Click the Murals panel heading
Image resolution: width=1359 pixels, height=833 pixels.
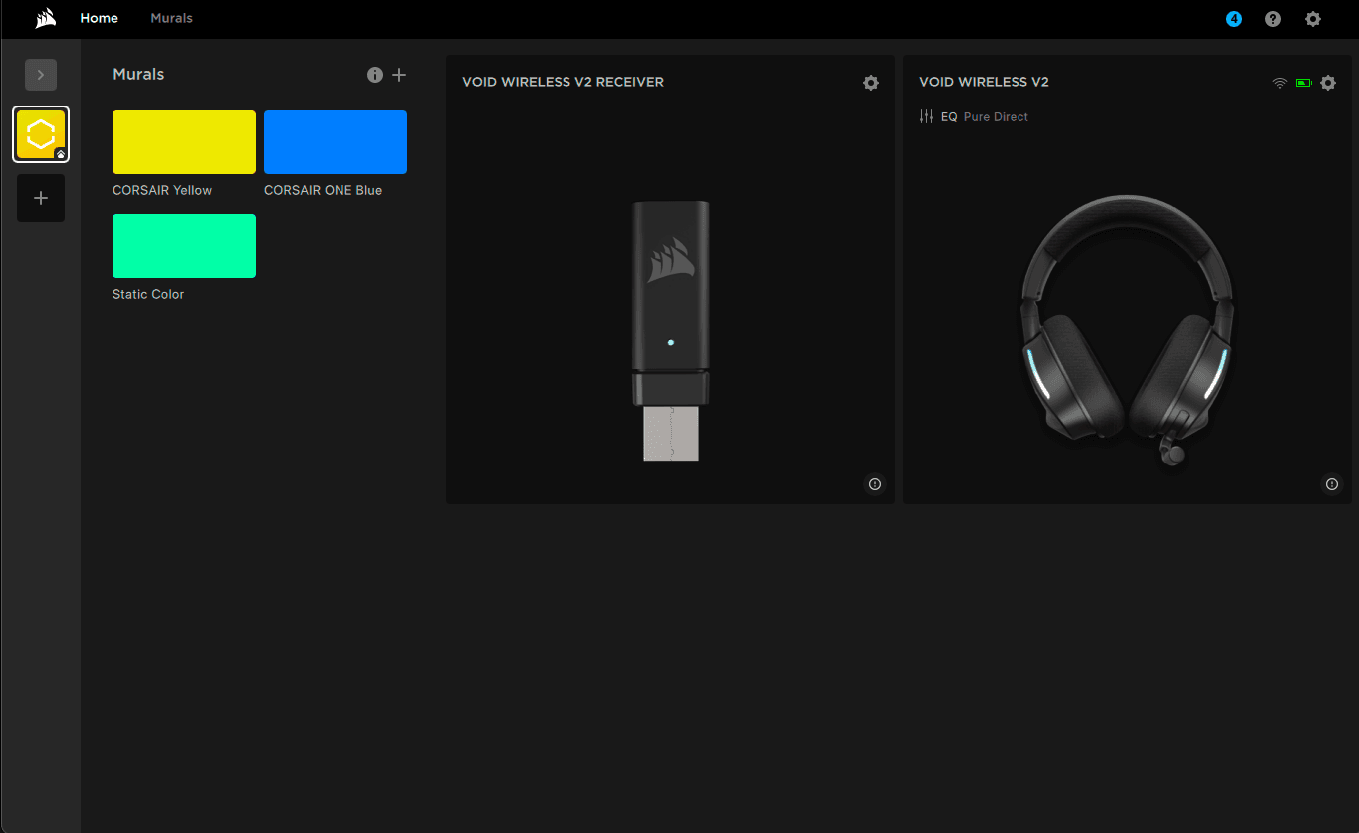tap(138, 75)
